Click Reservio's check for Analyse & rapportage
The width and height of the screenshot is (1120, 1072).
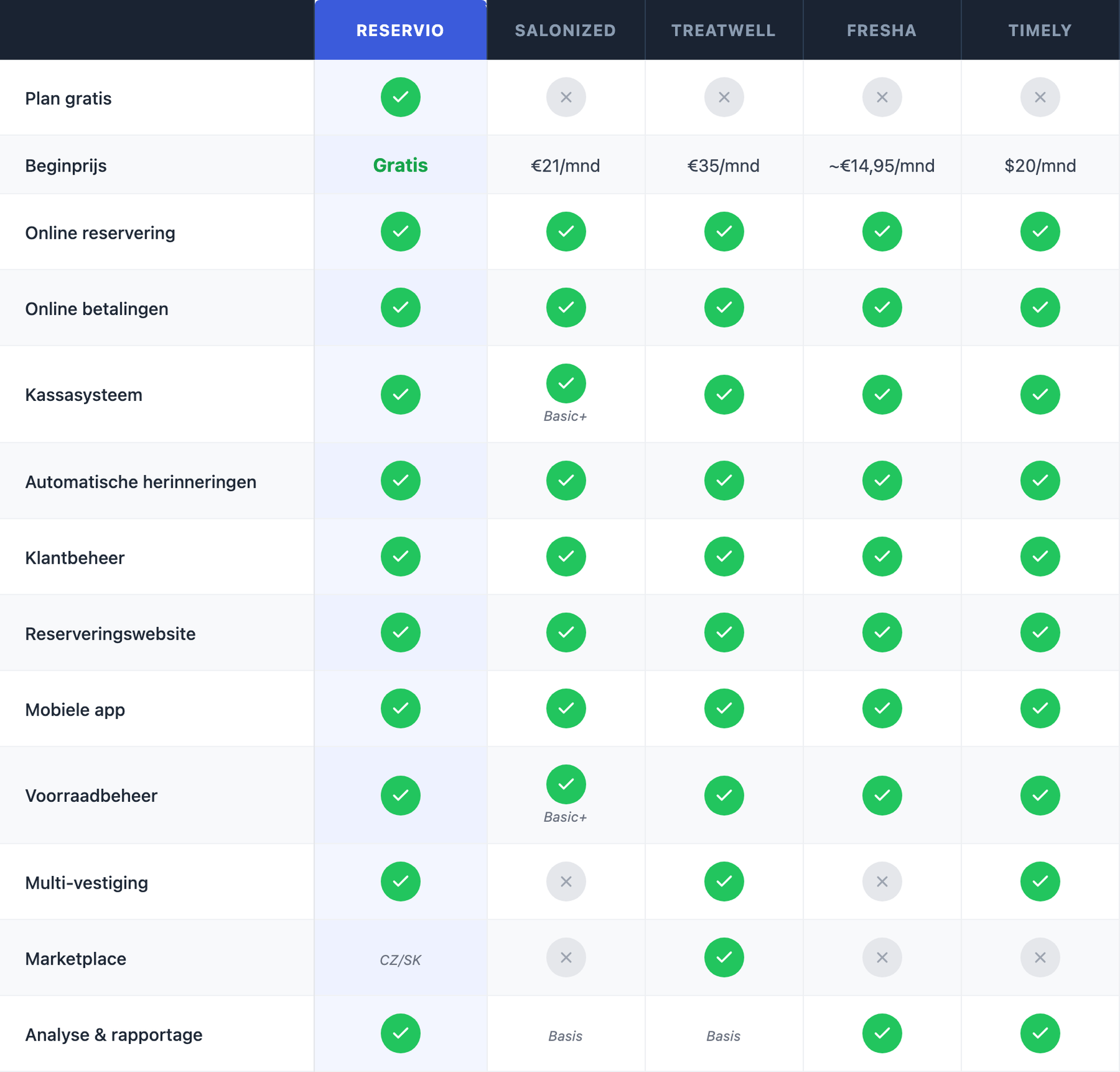click(x=401, y=1033)
